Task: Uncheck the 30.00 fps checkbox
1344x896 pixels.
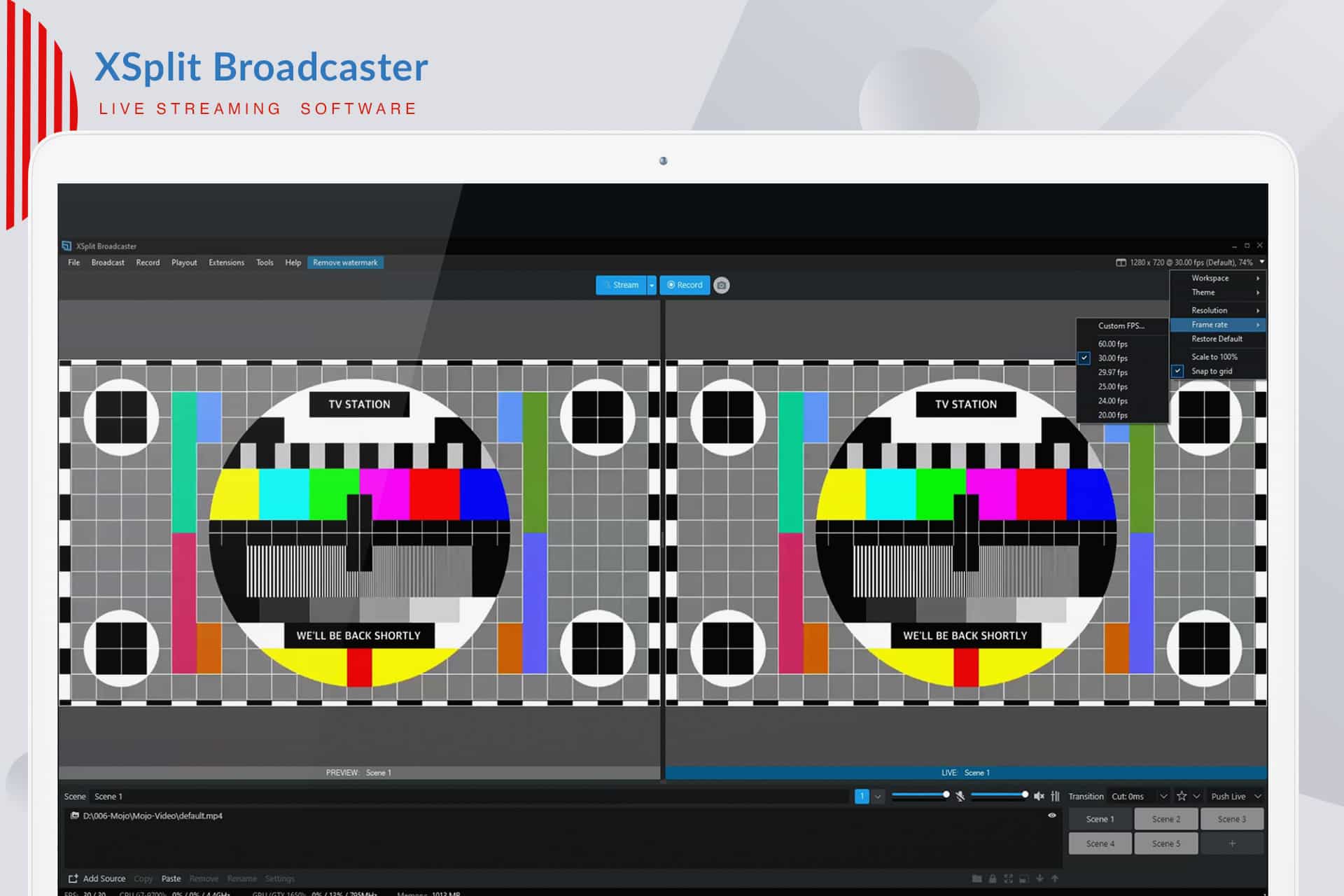Action: pyautogui.click(x=1084, y=358)
